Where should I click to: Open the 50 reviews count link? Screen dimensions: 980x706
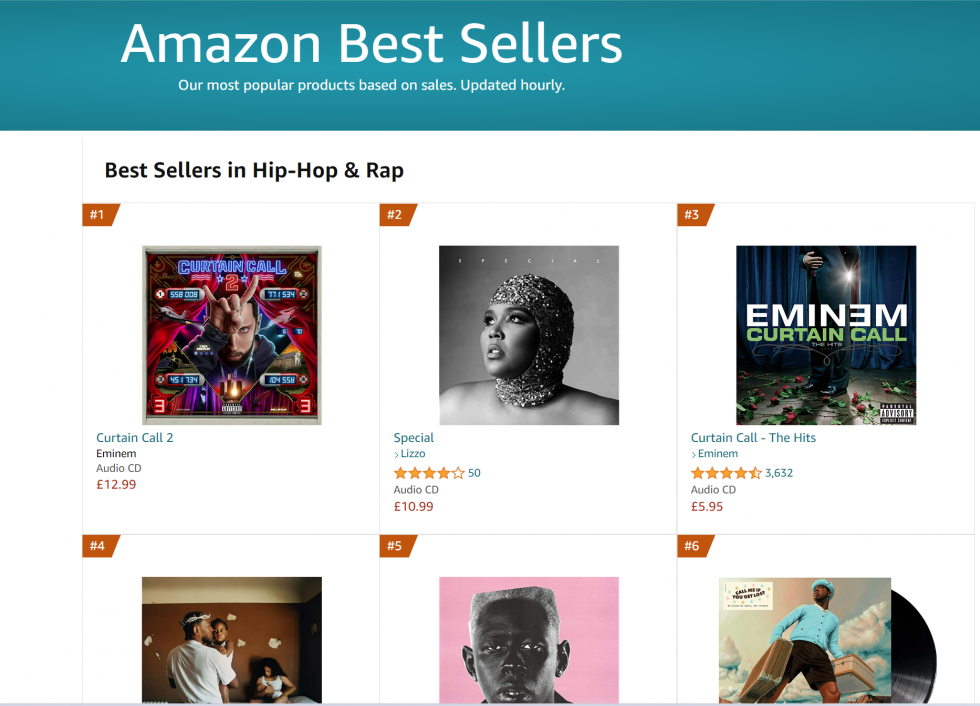click(x=474, y=473)
